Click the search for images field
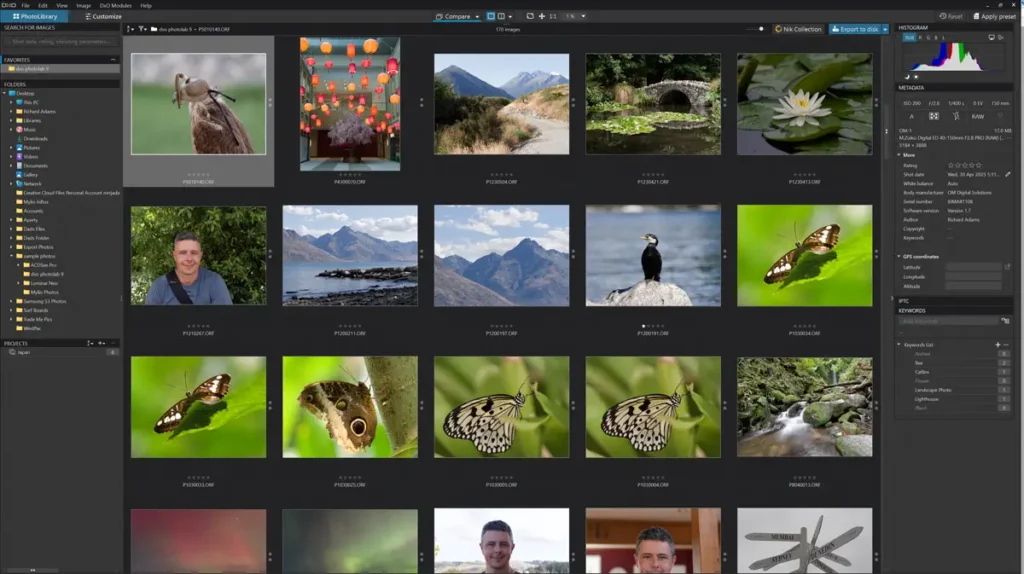This screenshot has height=574, width=1024. coord(60,41)
